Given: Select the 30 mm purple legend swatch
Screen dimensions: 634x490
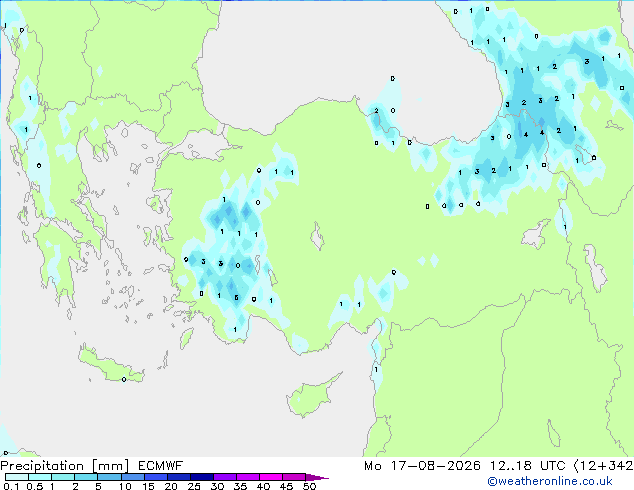Looking at the screenshot, I should 224,477.
